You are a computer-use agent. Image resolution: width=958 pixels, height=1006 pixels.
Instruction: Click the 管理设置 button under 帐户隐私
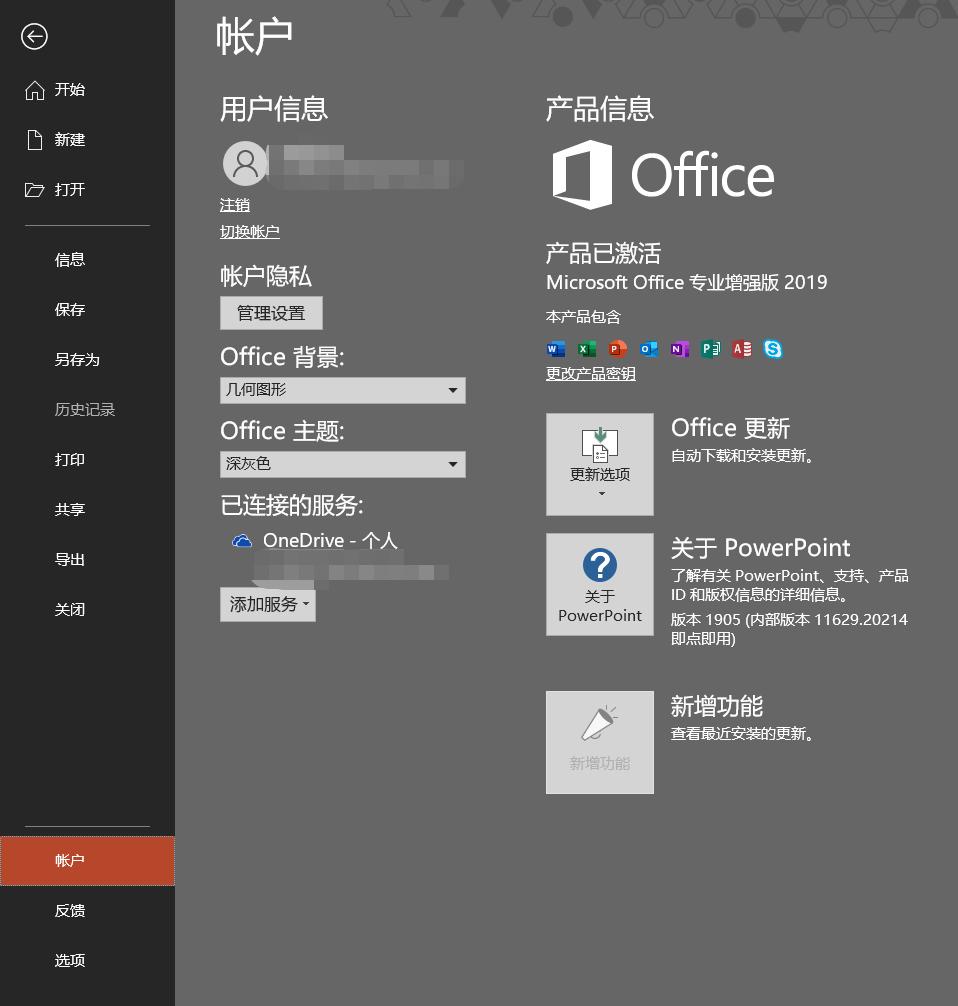click(x=271, y=312)
